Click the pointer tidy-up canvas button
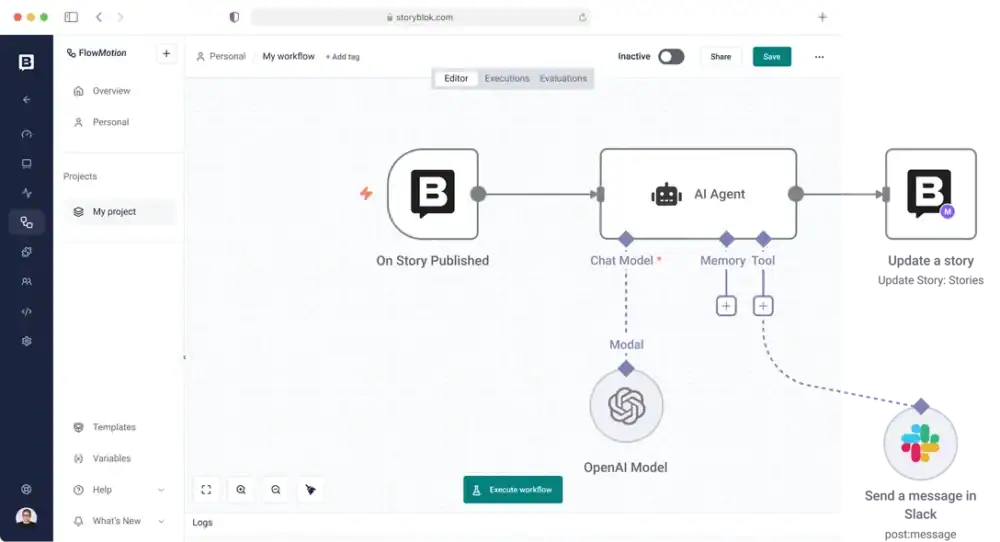Screen dimensions: 1000x542 tap(311, 490)
